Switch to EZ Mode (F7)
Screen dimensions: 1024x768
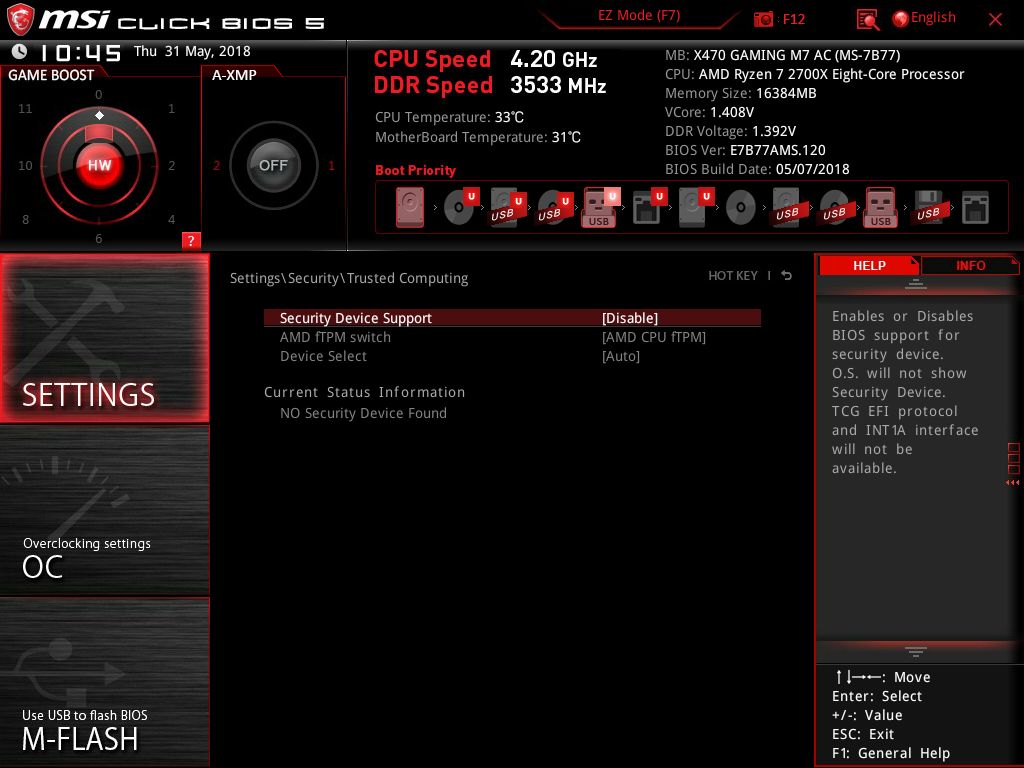point(639,16)
